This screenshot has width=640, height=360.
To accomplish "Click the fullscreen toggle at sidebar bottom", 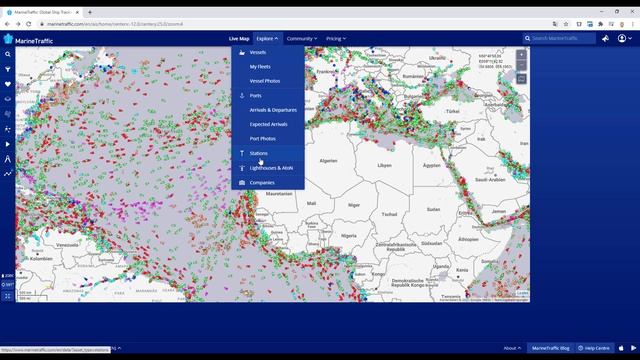I will coord(7,296).
